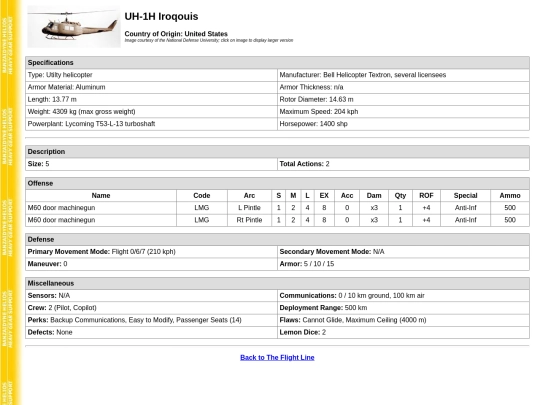This screenshot has height=405, width=540.
Task: Click the Size: 5 cell
Action: (151, 164)
